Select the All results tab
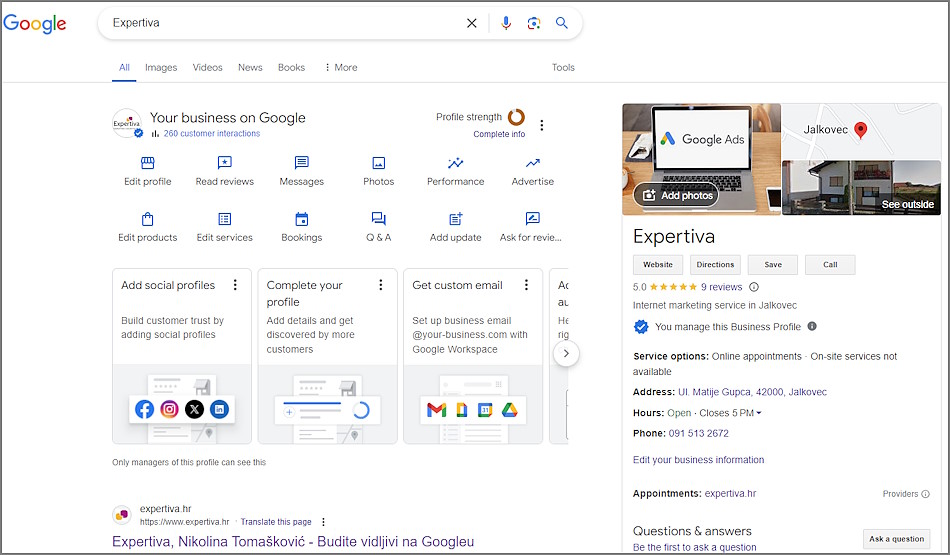The width and height of the screenshot is (950, 555). (x=124, y=67)
